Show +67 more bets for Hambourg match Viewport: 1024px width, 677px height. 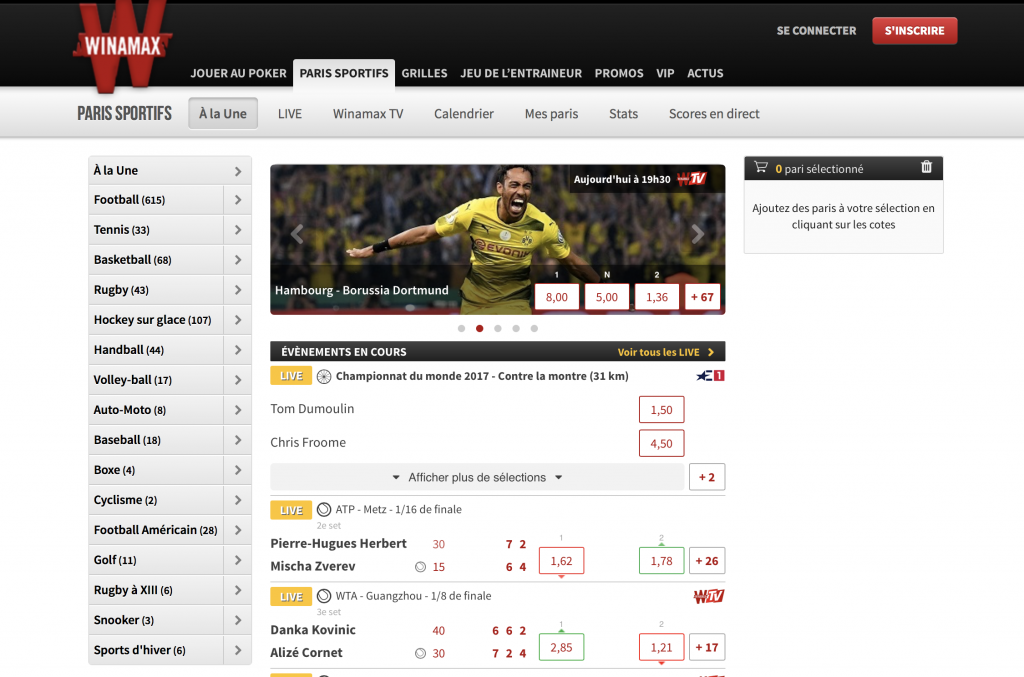702,297
